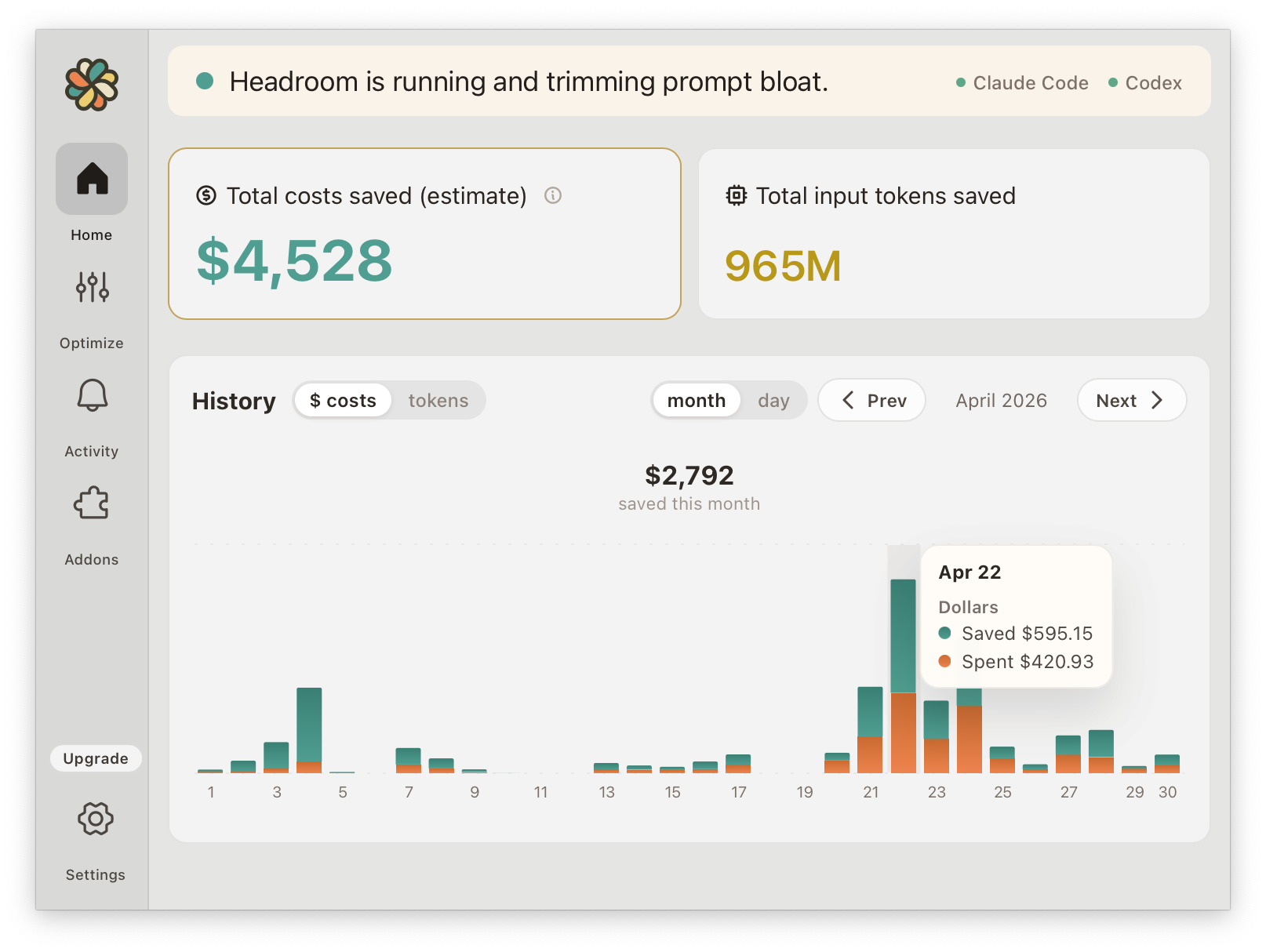Click the April 27 bar in chart
Image resolution: width=1266 pixels, height=952 pixels.
pos(1068,754)
